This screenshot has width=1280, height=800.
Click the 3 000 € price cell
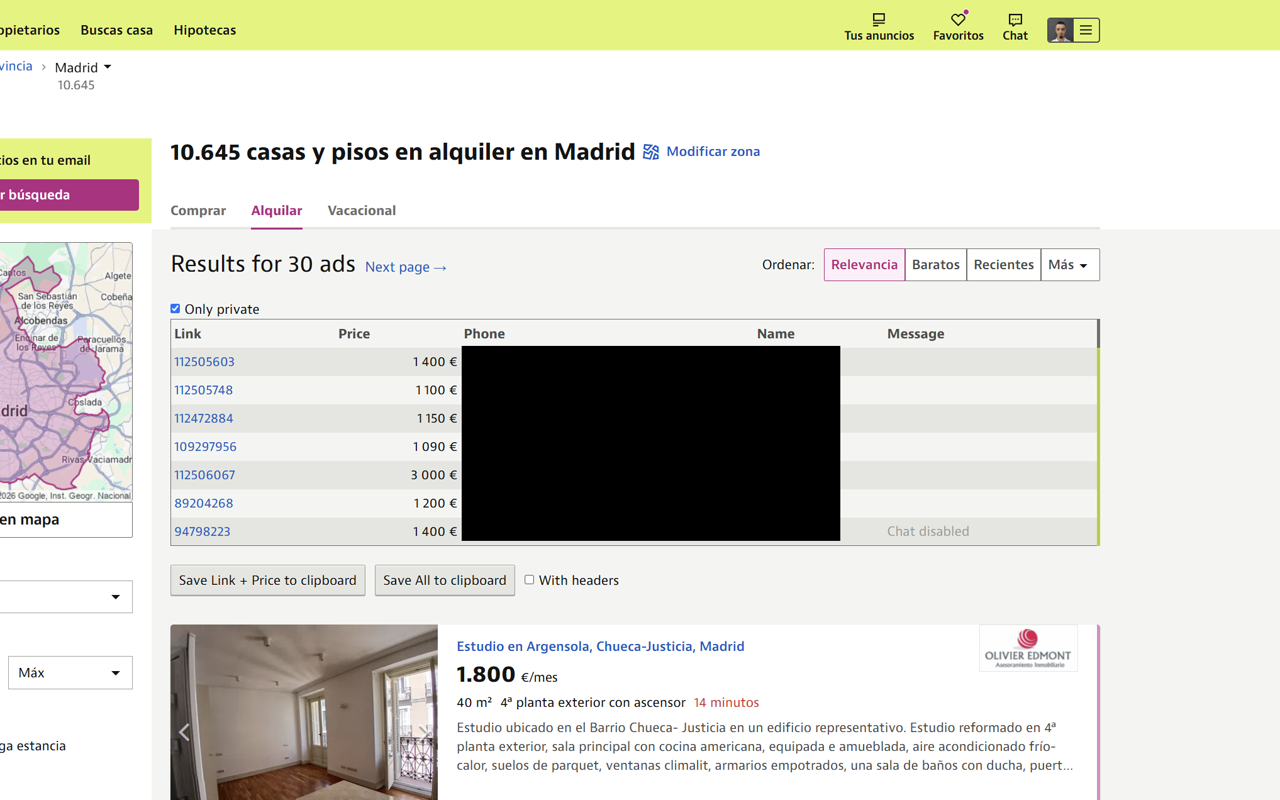[x=434, y=475]
